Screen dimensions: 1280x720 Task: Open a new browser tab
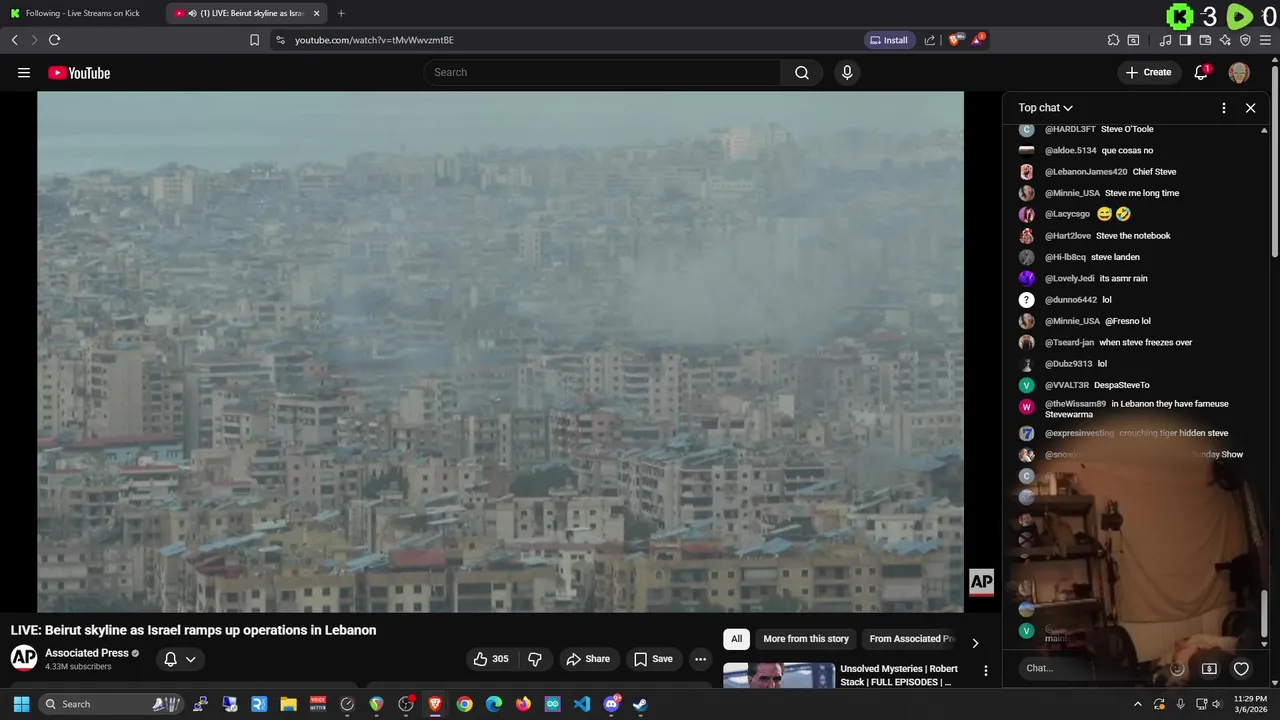point(341,13)
